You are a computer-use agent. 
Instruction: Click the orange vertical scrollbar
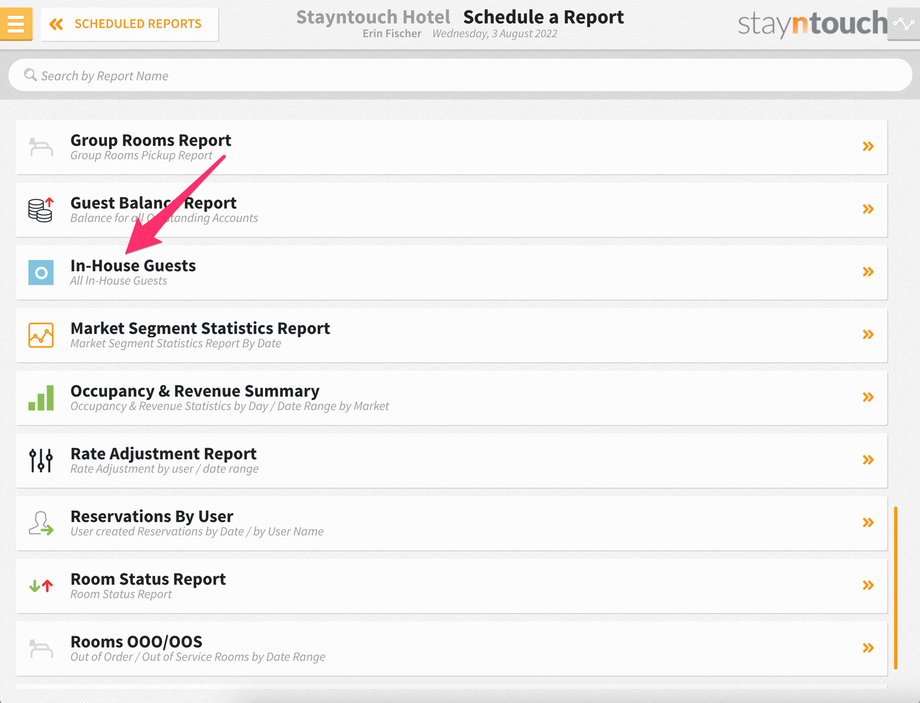[x=895, y=588]
